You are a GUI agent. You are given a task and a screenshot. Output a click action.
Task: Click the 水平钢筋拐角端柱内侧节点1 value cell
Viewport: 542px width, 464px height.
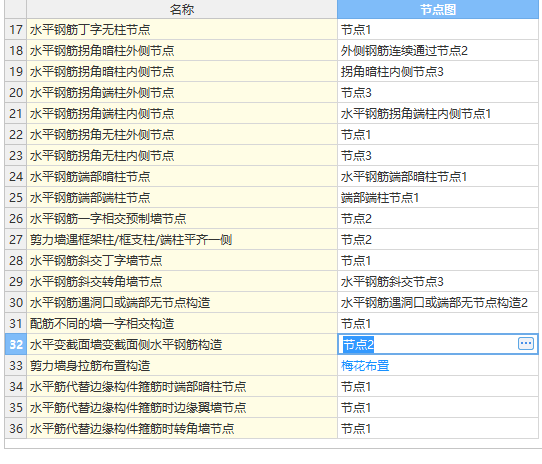point(438,114)
